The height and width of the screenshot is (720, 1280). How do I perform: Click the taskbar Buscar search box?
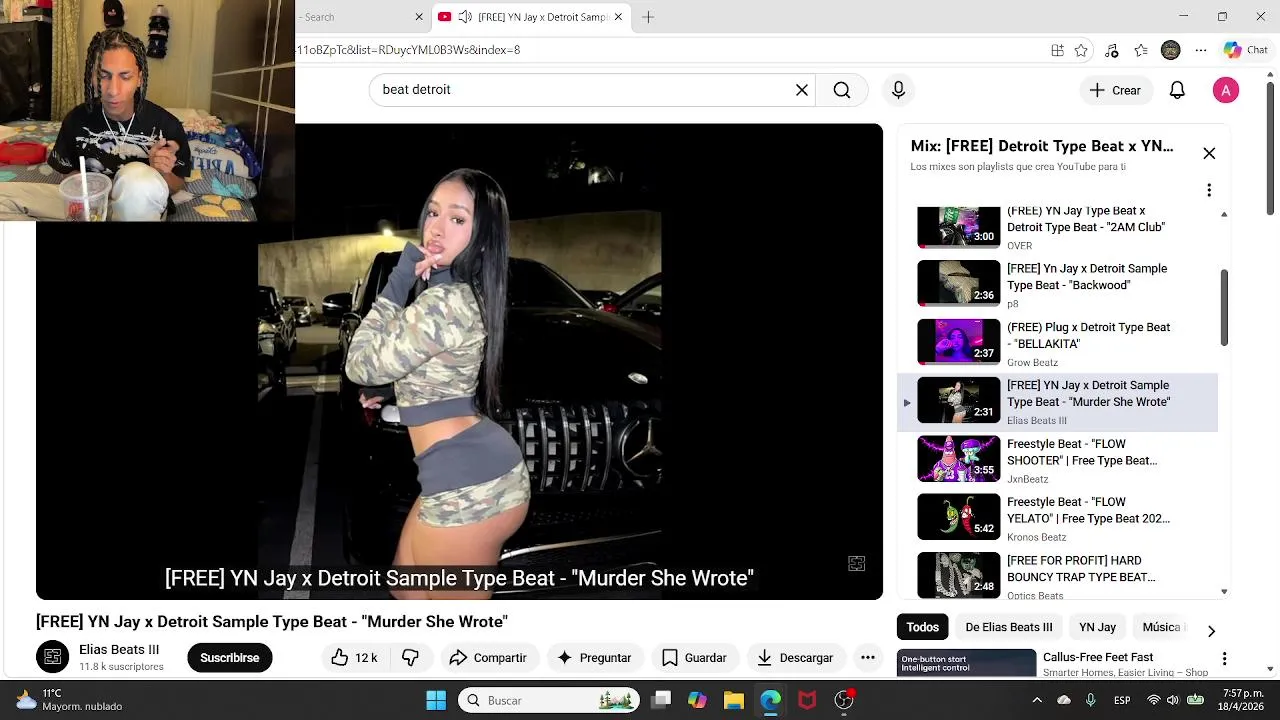point(549,700)
